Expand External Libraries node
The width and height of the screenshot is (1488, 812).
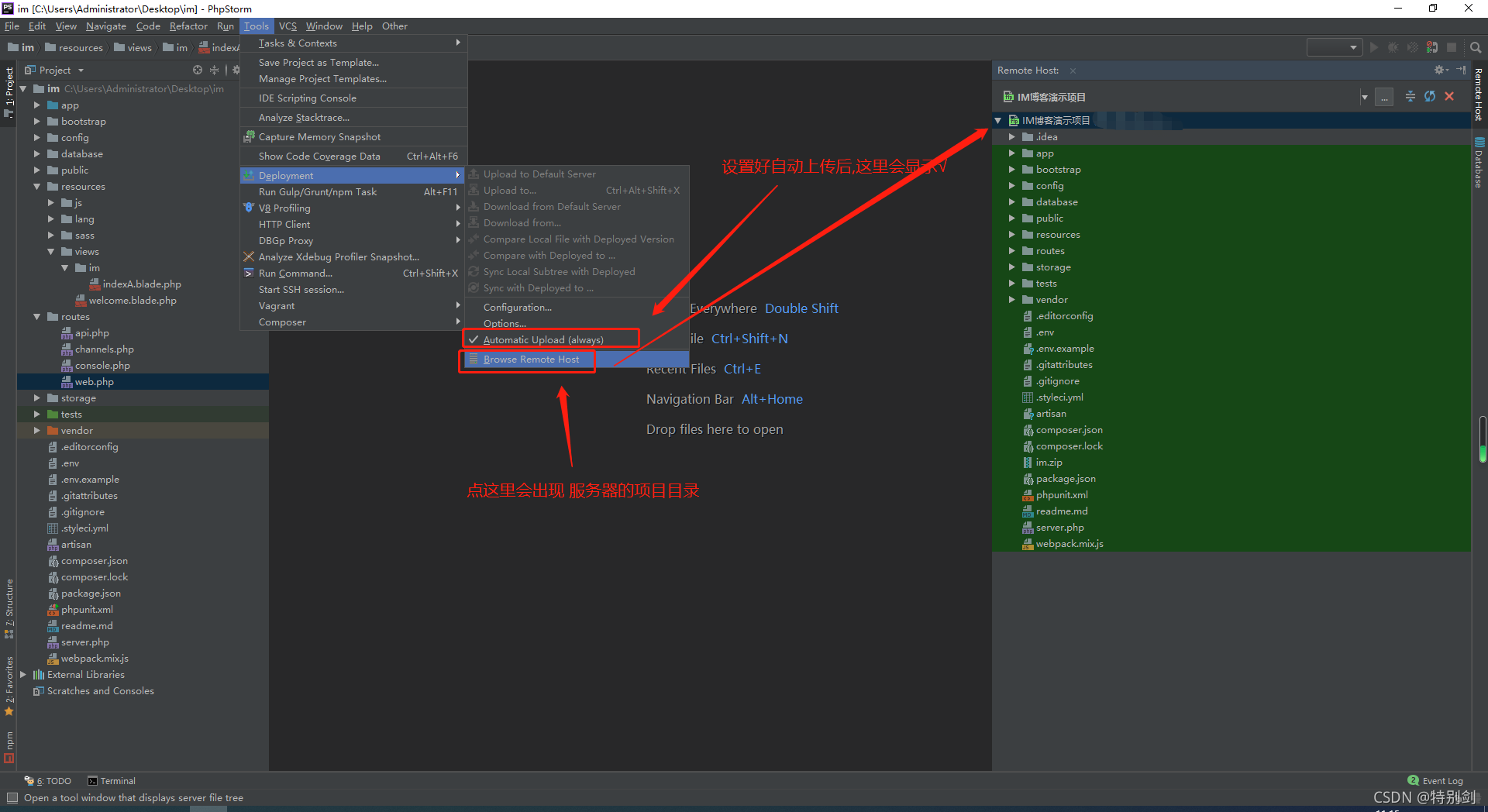point(22,675)
